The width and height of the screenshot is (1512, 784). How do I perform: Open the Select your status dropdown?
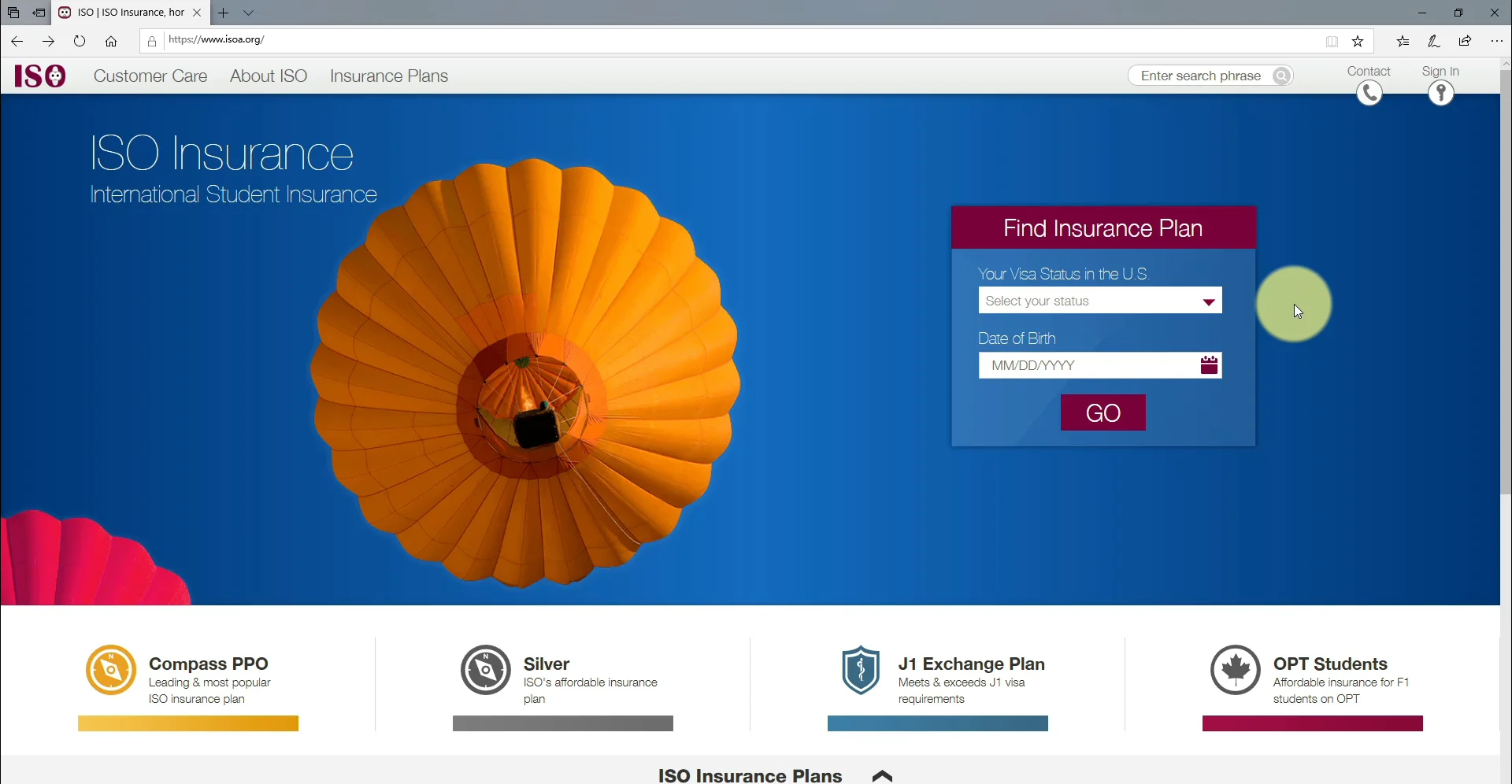tap(1100, 301)
